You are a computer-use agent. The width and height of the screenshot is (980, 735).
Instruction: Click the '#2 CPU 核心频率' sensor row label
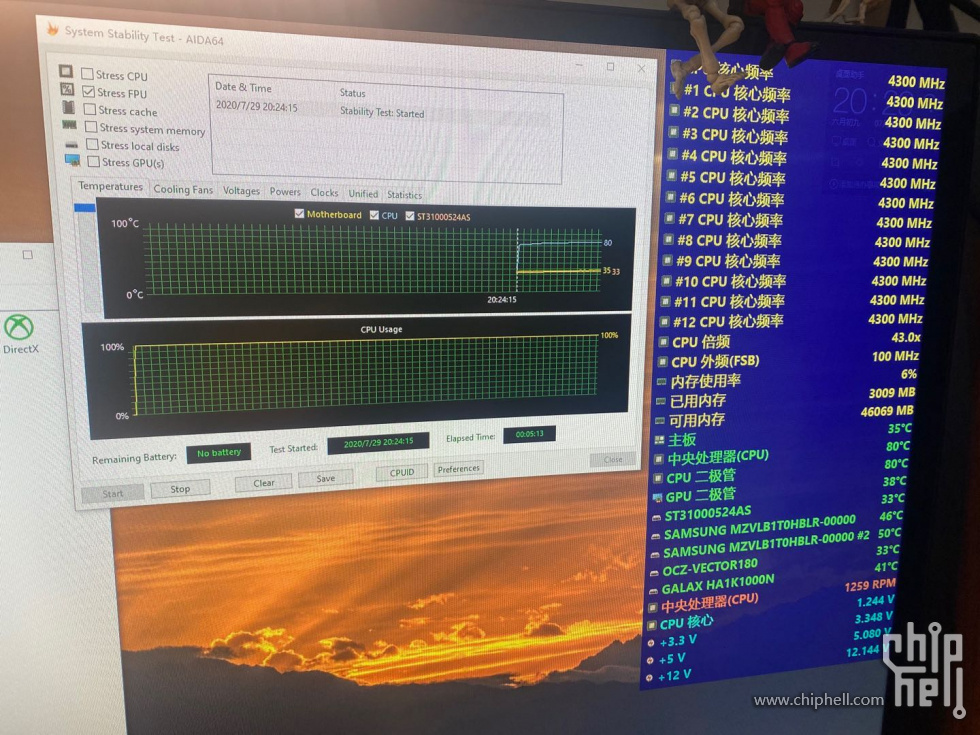pos(736,114)
